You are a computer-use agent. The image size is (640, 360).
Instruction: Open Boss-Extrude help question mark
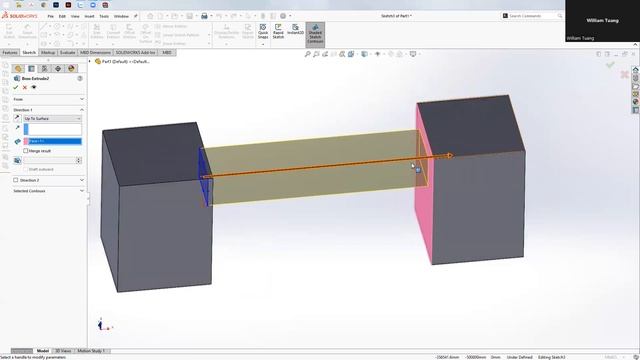pos(80,78)
